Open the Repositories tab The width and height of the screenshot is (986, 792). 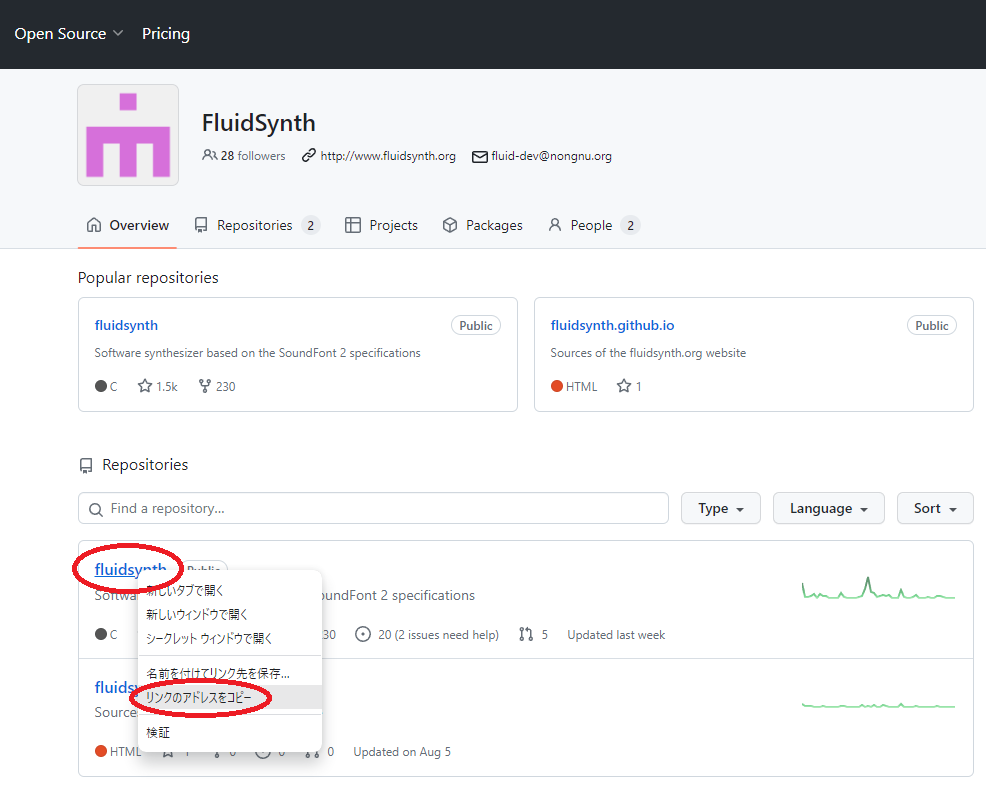tap(257, 225)
